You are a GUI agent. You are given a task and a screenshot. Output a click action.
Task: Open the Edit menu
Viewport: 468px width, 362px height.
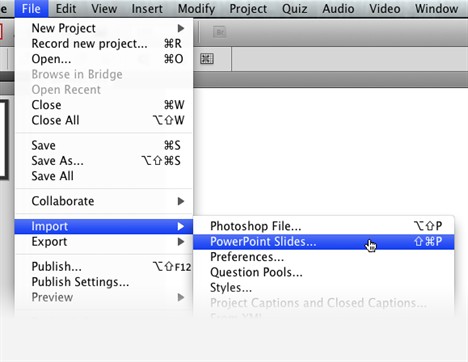(66, 9)
